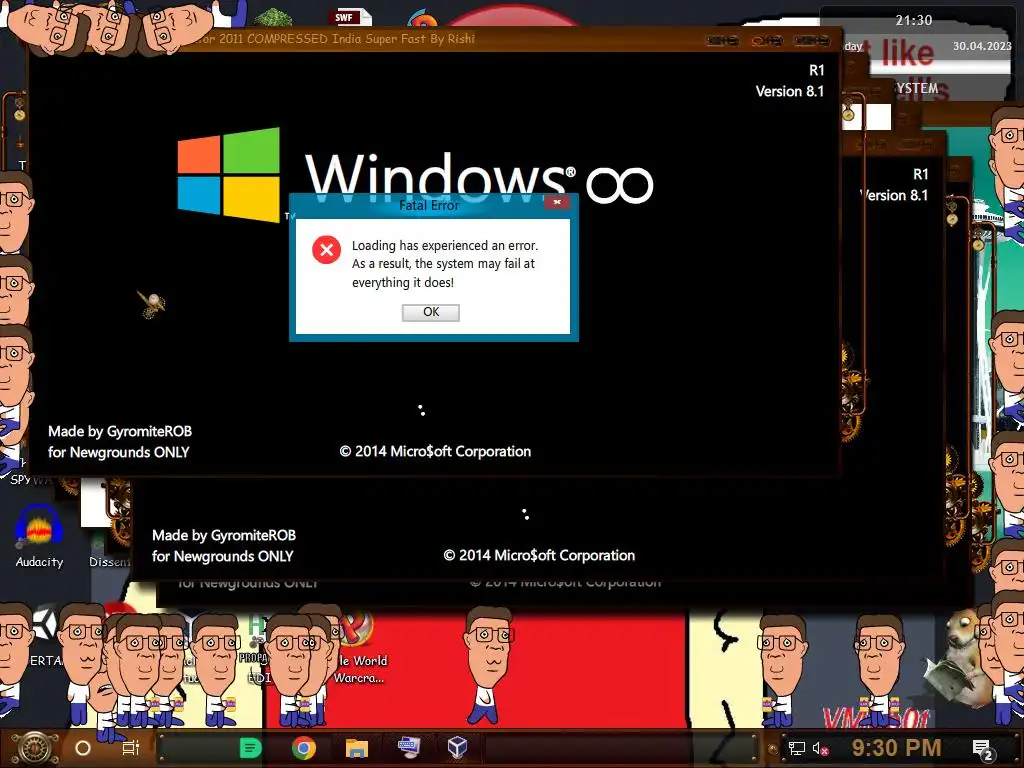Open Cortana circle in the taskbar
The height and width of the screenshot is (768, 1024).
point(83,748)
